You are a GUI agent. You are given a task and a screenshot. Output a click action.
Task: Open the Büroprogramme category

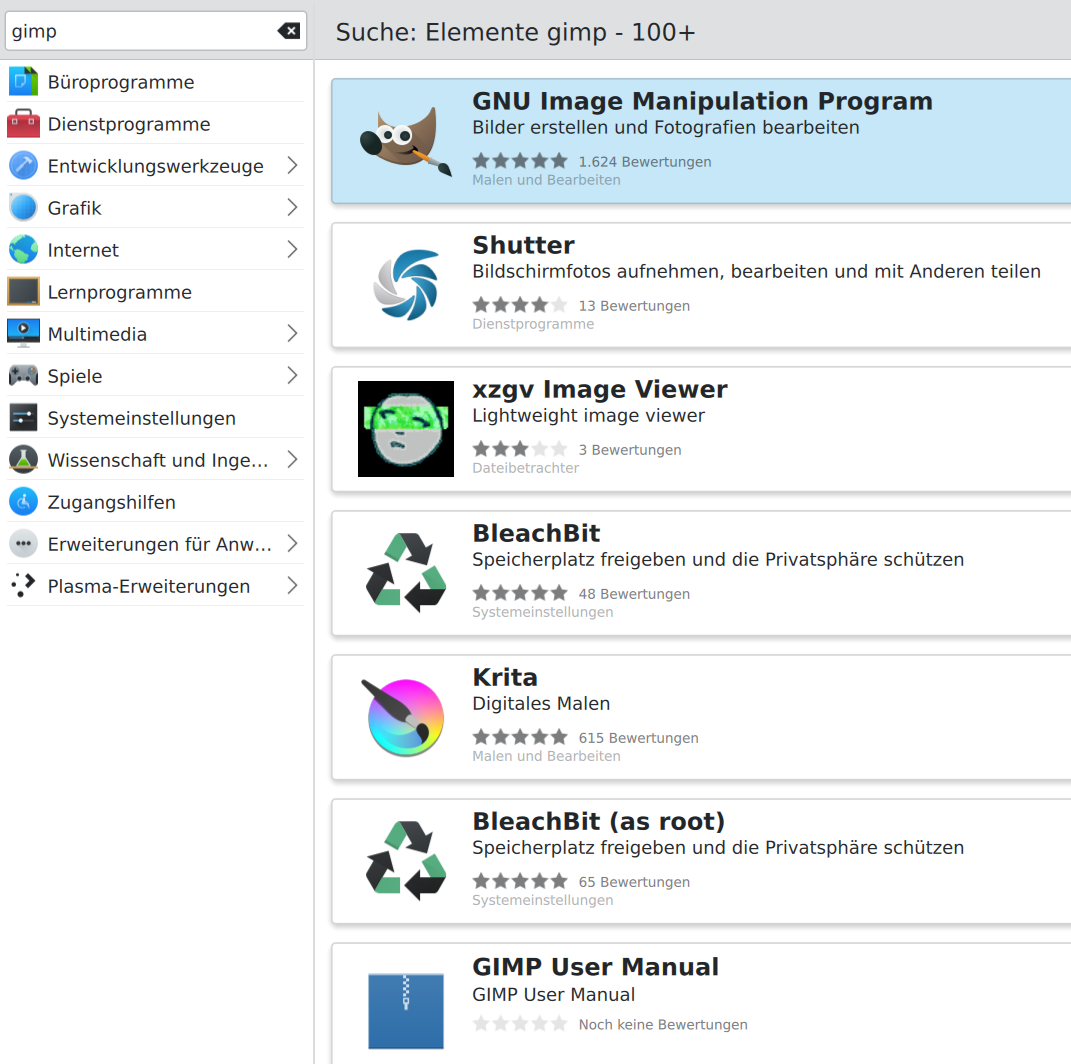click(156, 81)
